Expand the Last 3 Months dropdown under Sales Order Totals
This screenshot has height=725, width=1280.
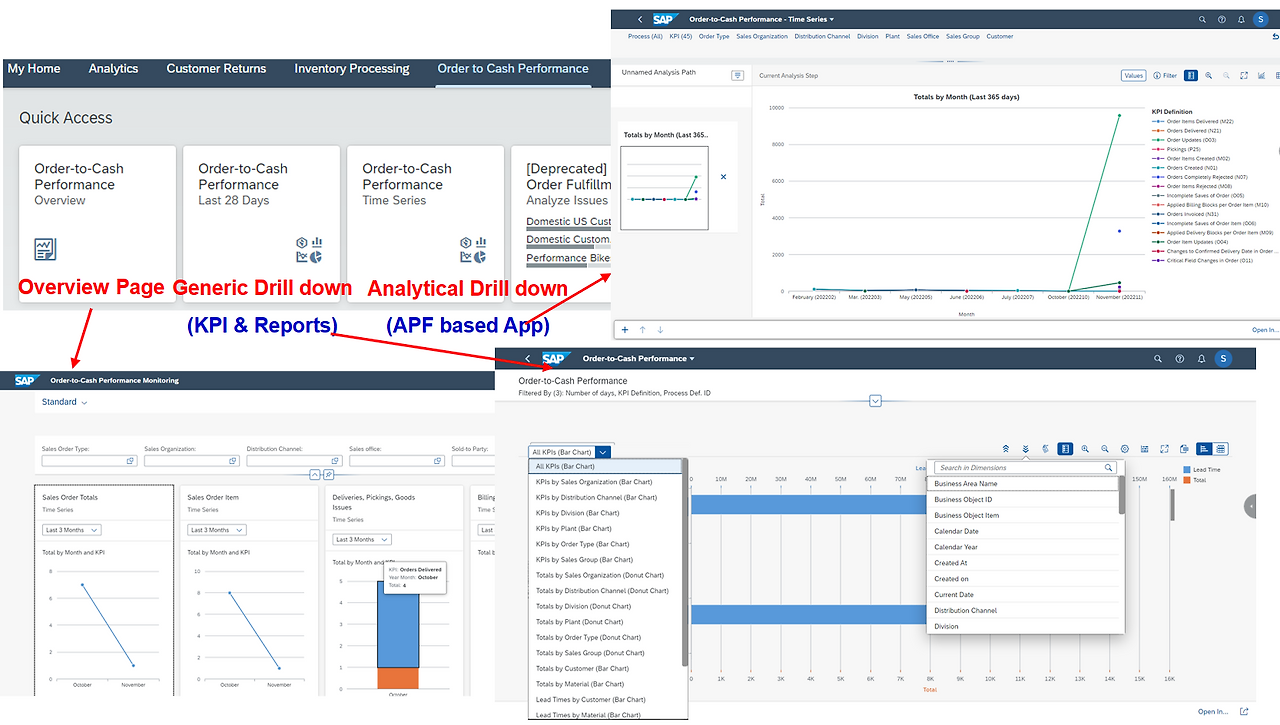[x=72, y=530]
